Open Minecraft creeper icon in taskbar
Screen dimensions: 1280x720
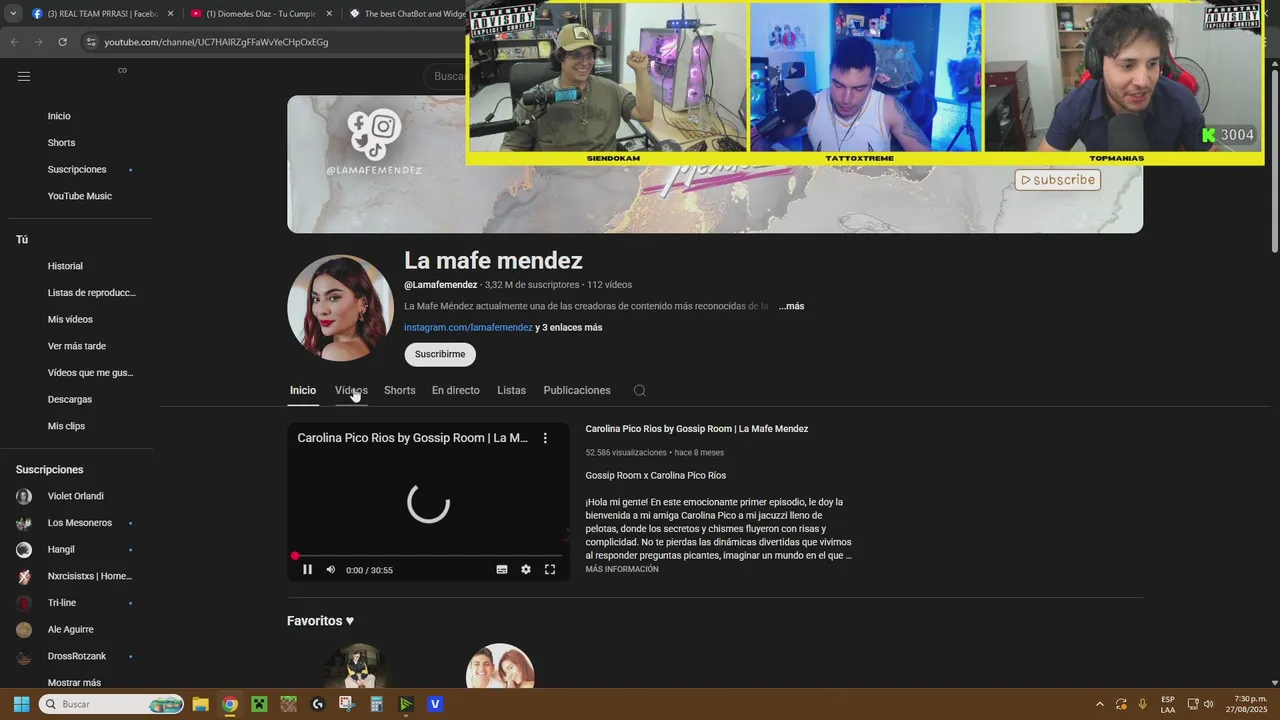pyautogui.click(x=259, y=704)
